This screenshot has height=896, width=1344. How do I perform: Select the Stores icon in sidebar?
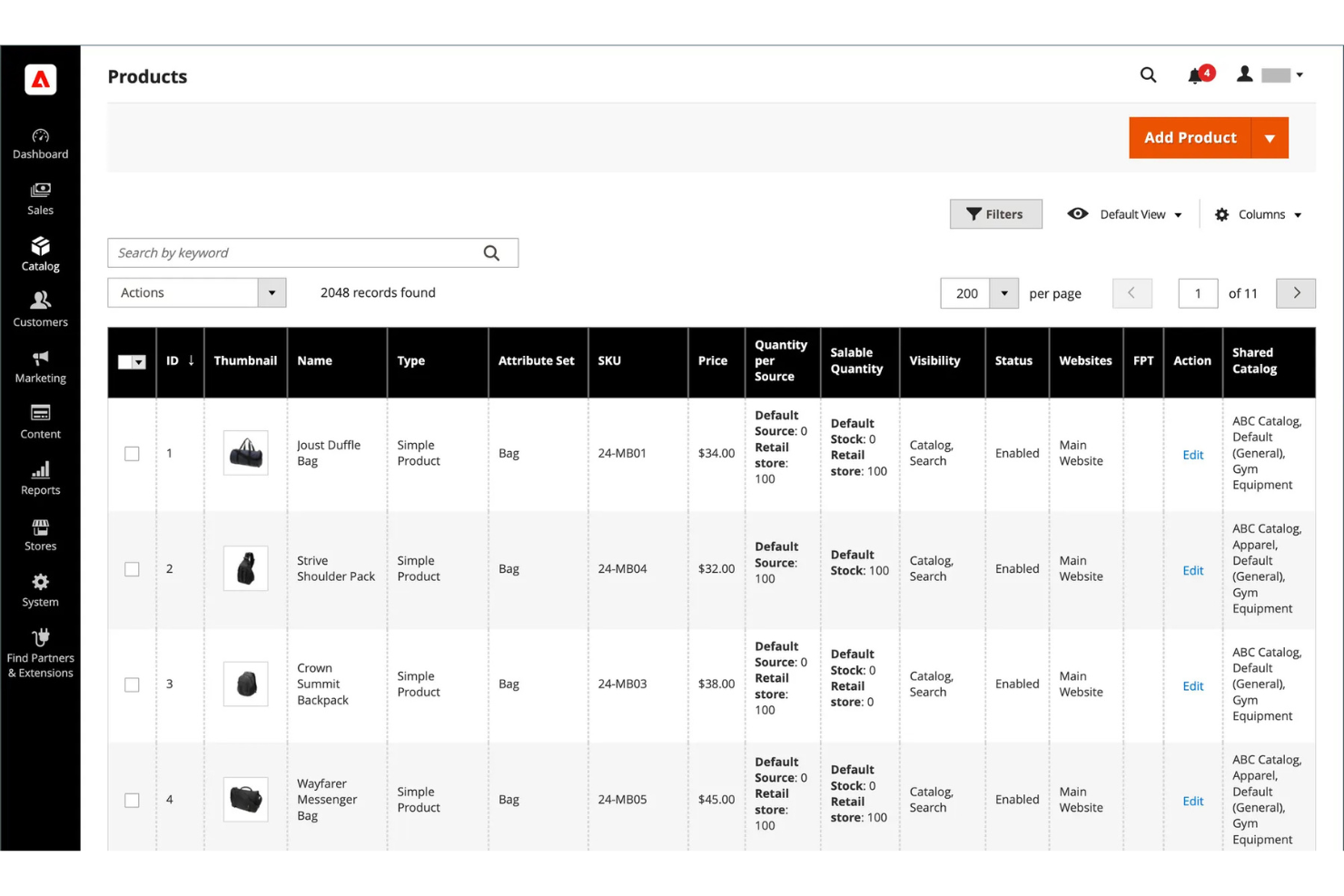pyautogui.click(x=40, y=532)
